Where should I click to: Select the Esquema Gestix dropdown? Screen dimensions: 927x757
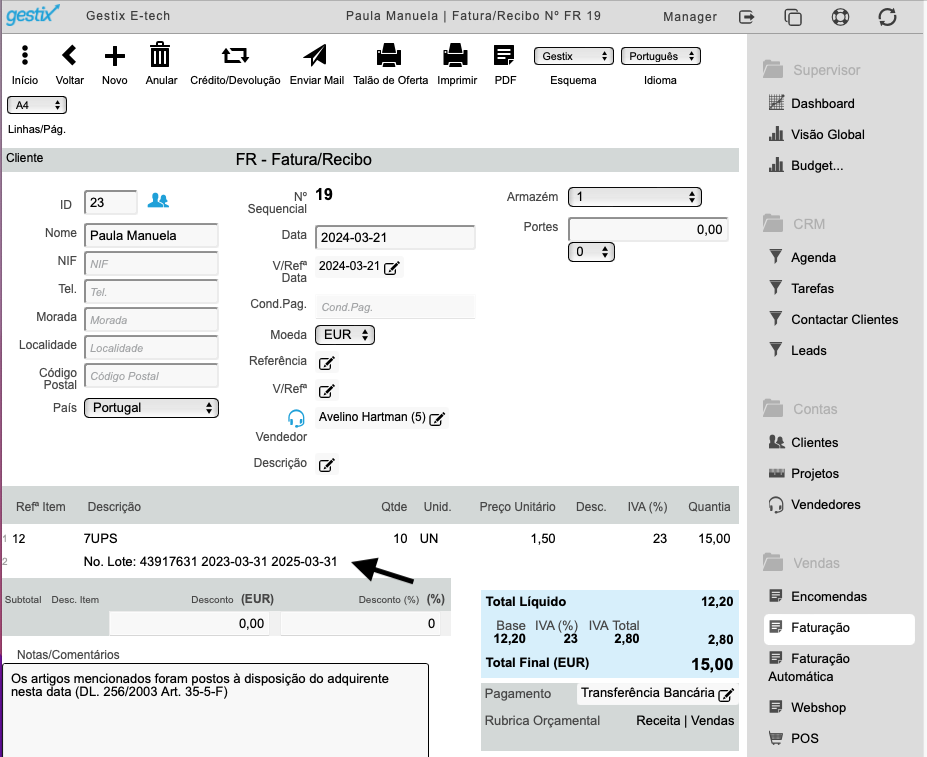[x=573, y=56]
